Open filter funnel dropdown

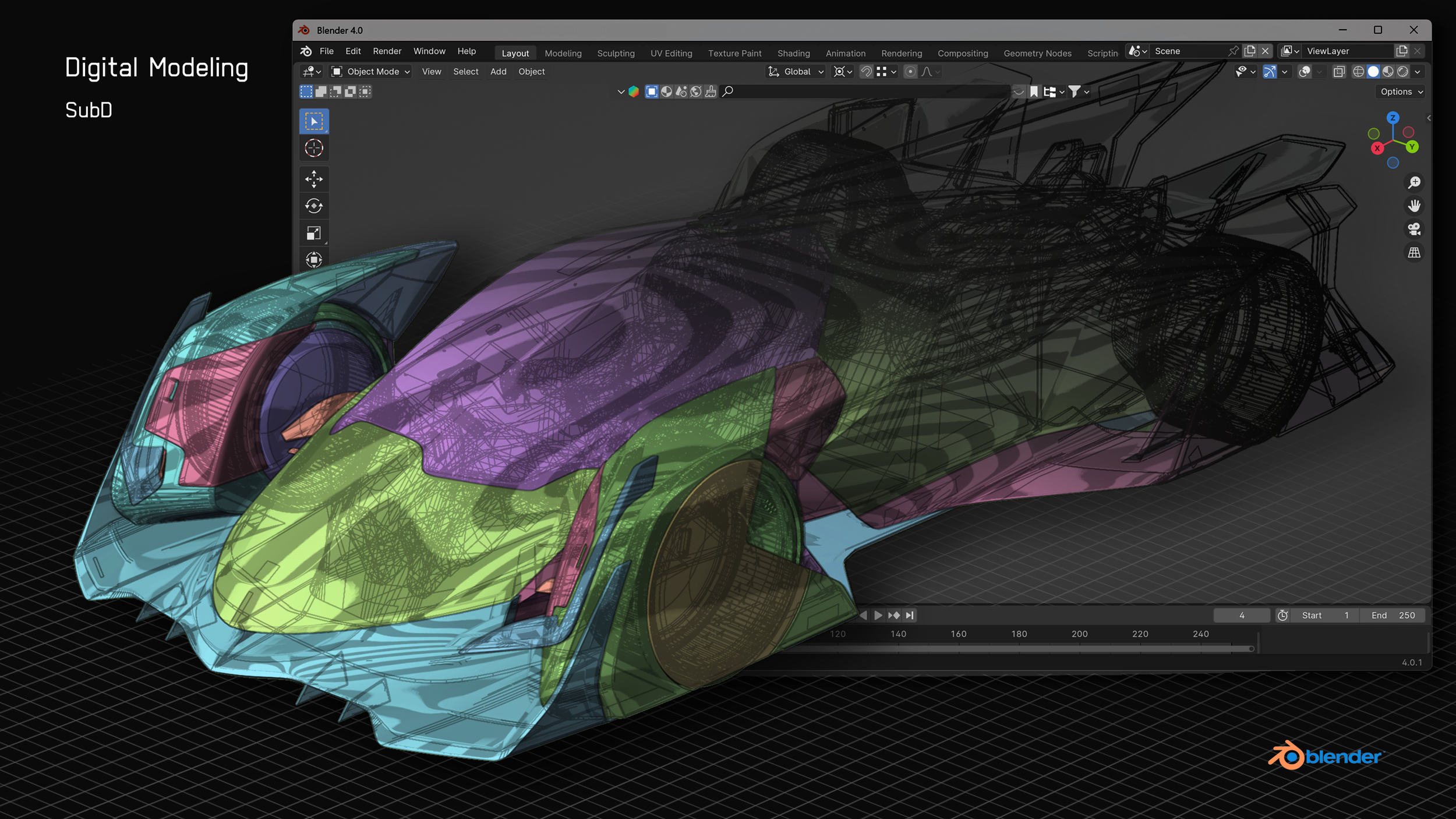pos(1079,91)
